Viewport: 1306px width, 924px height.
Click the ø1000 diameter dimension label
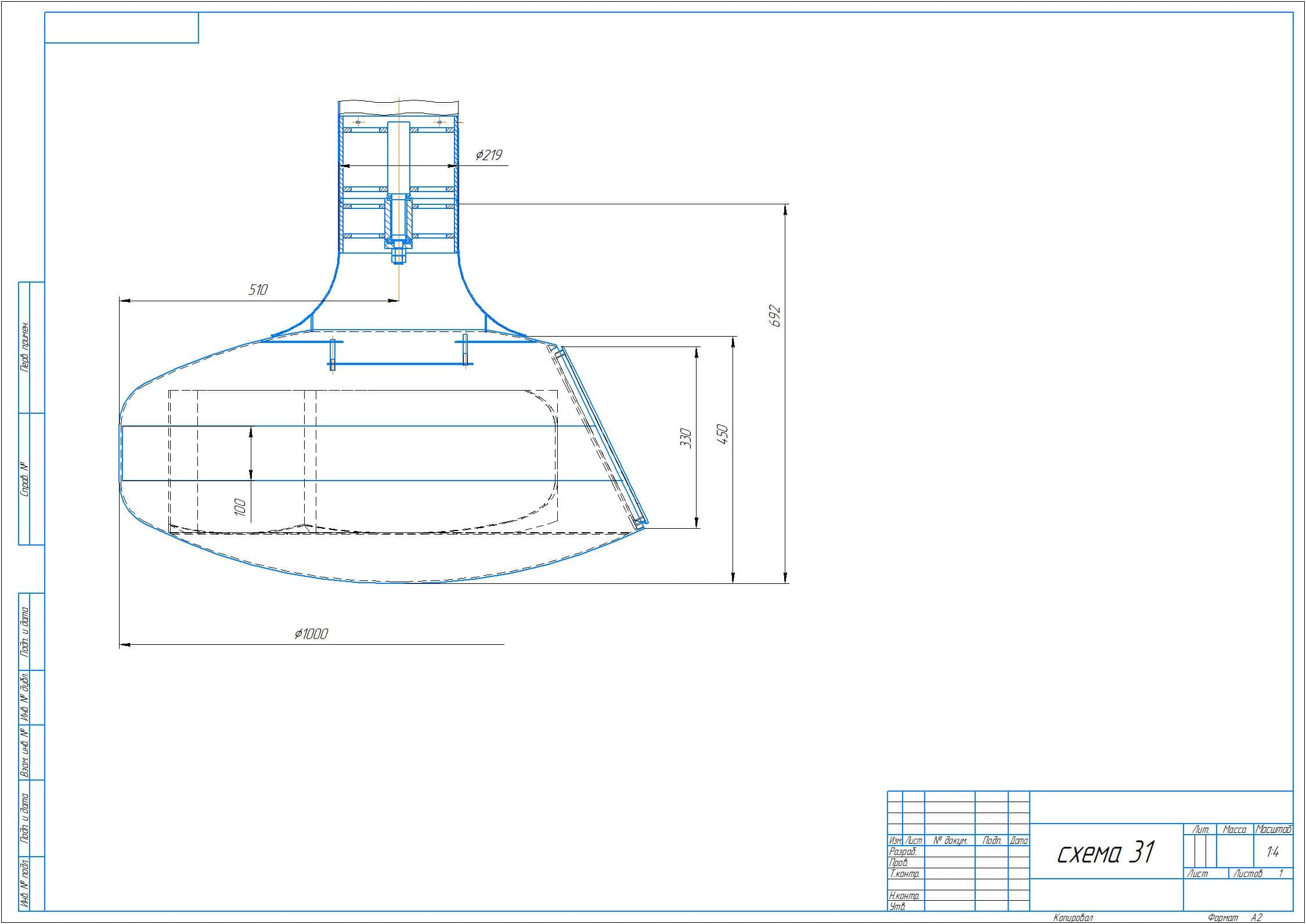pos(311,634)
